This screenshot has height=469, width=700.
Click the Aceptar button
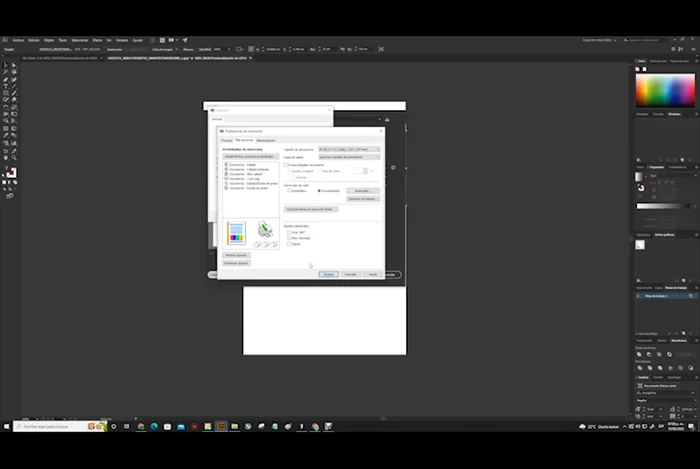[329, 273]
